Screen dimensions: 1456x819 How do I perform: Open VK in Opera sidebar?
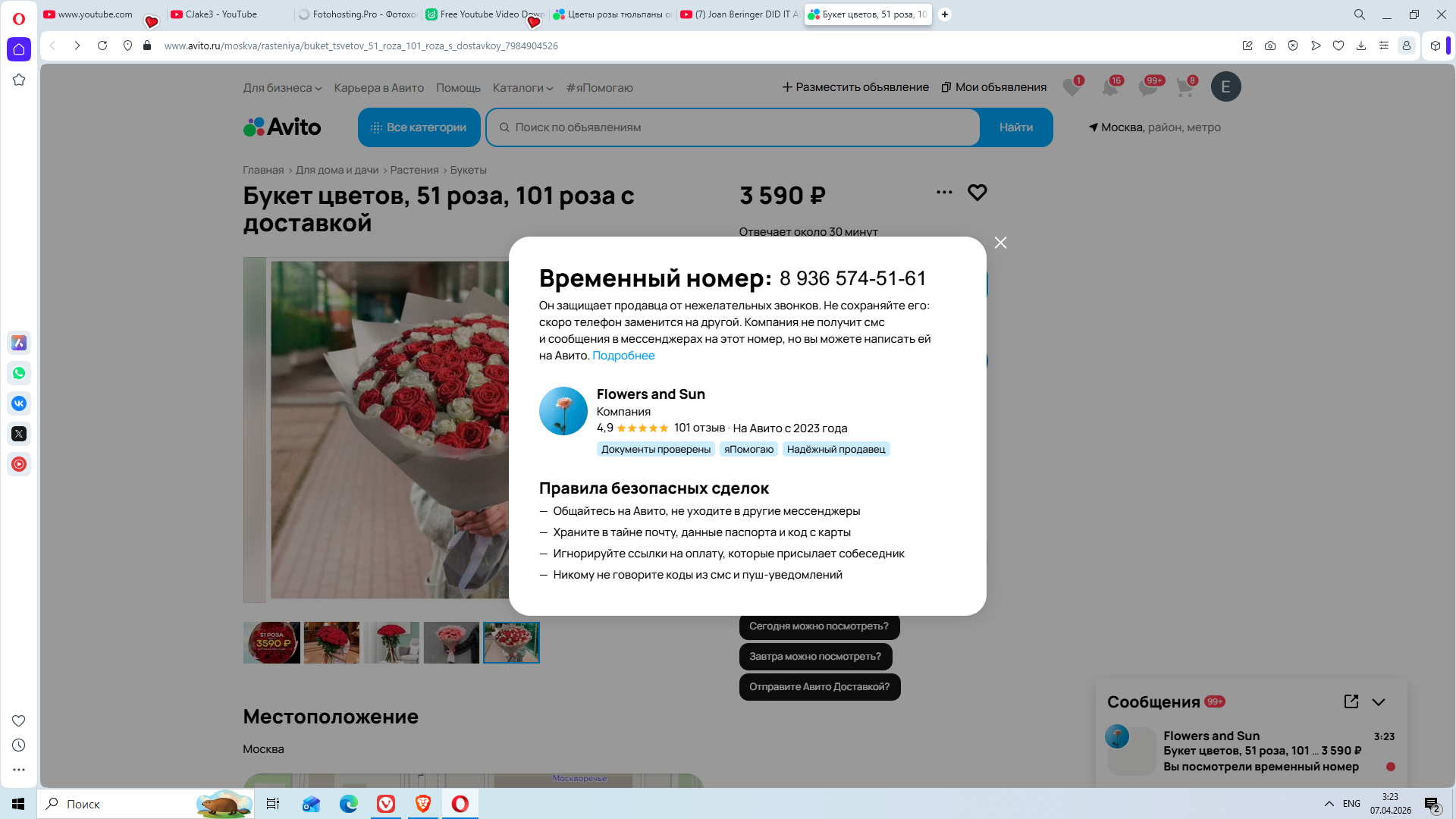coord(19,403)
